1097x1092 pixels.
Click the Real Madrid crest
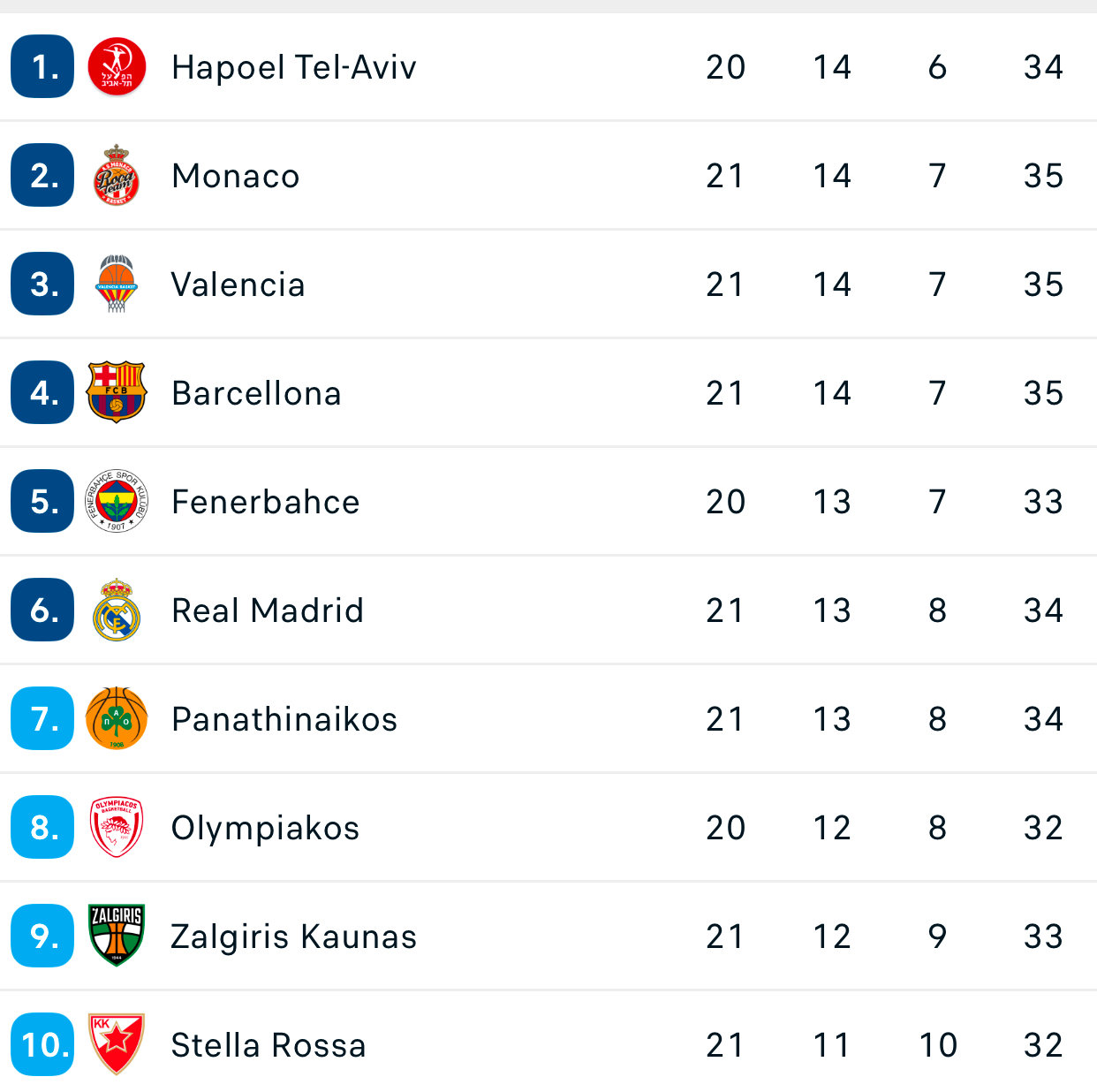pos(117,610)
